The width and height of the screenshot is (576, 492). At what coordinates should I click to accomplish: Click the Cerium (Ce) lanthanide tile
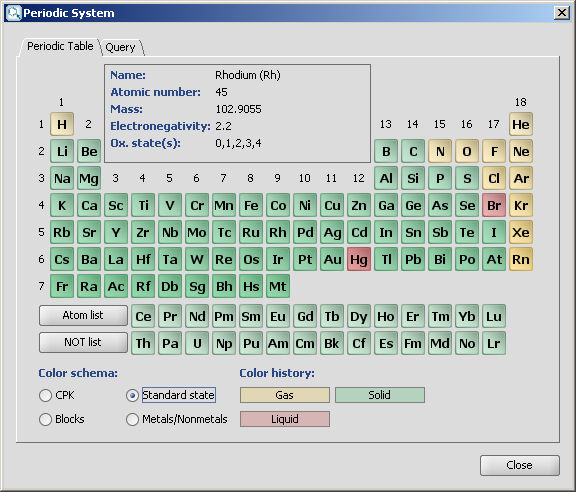(x=143, y=316)
